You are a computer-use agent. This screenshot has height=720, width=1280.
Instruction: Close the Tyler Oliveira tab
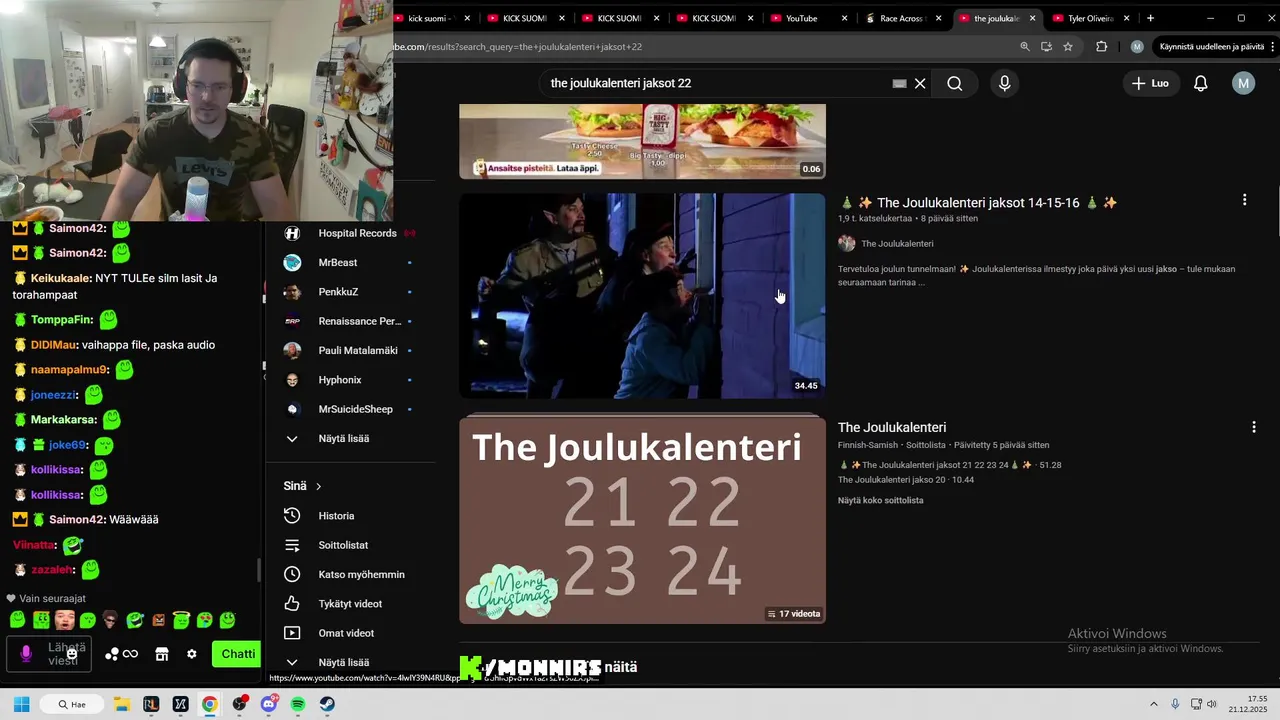pyautogui.click(x=1126, y=18)
